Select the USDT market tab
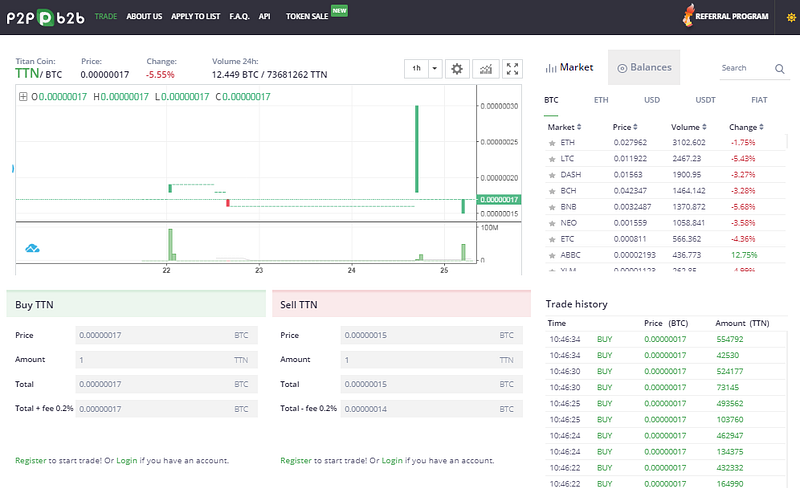The height and width of the screenshot is (488, 800). click(705, 100)
